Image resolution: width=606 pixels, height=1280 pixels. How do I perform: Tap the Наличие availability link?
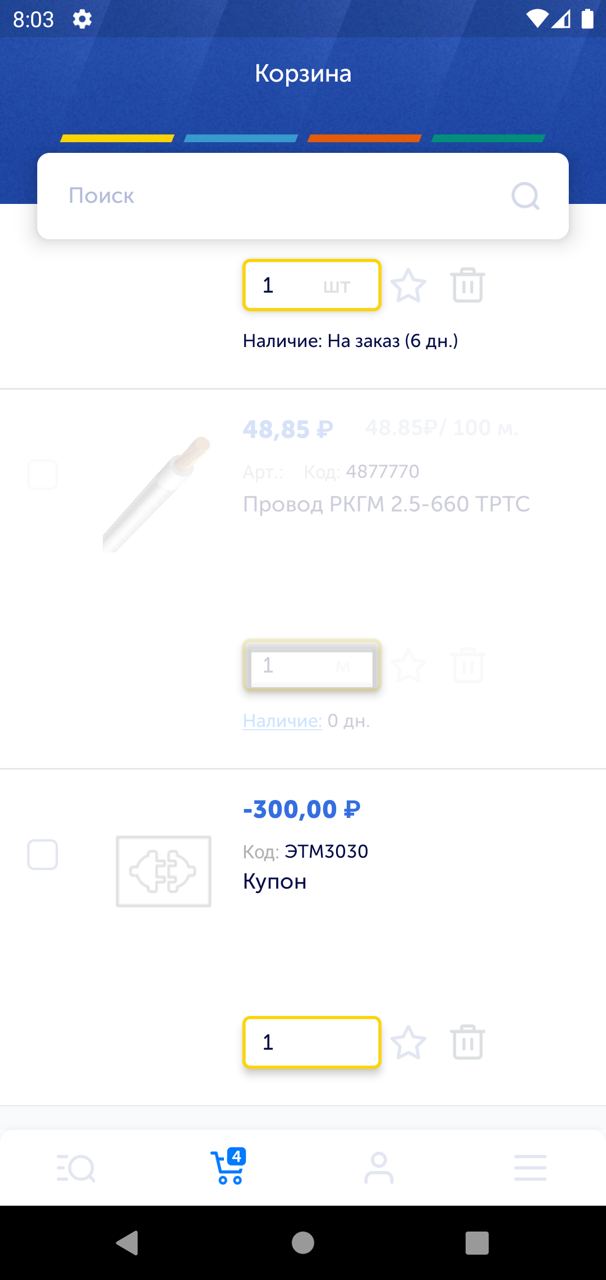click(282, 721)
